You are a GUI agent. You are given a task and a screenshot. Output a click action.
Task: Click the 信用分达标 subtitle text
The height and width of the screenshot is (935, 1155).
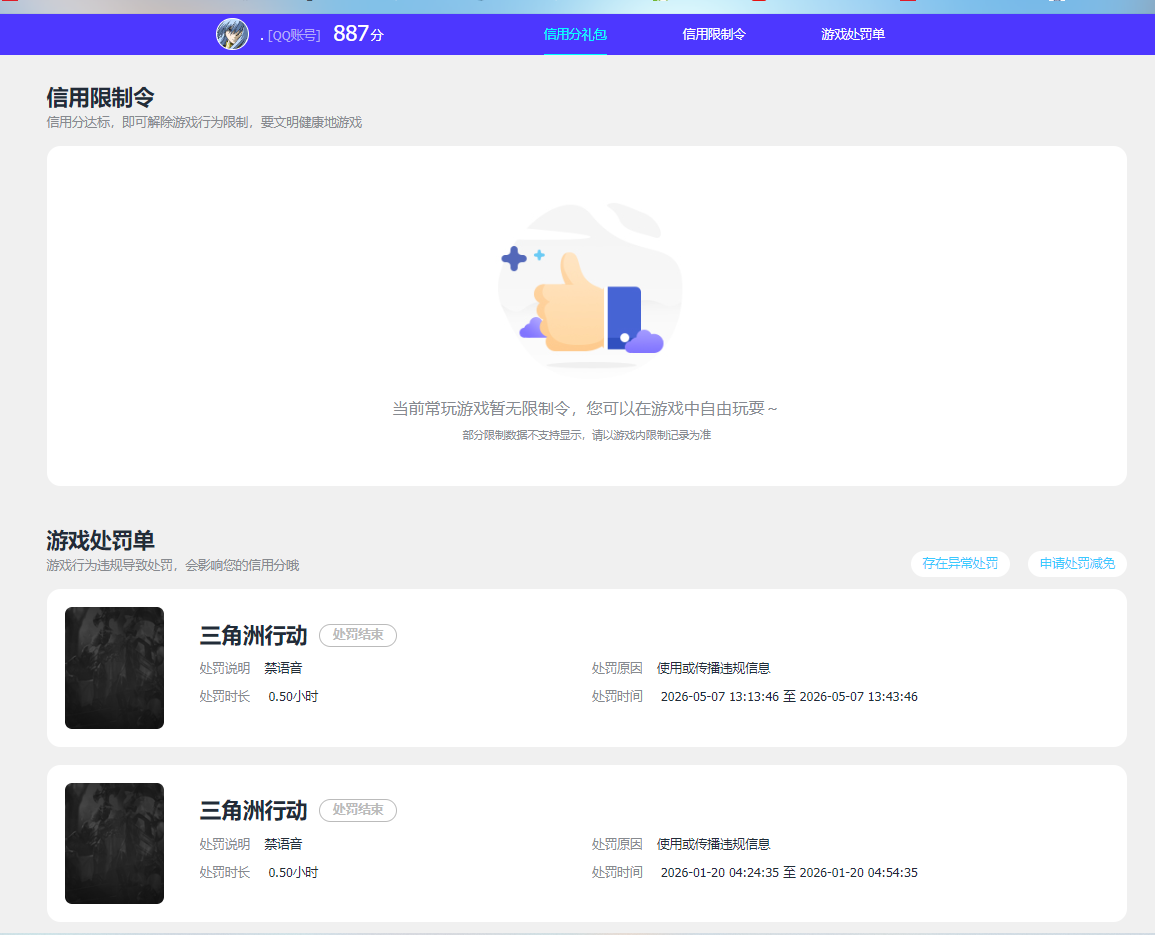[204, 122]
